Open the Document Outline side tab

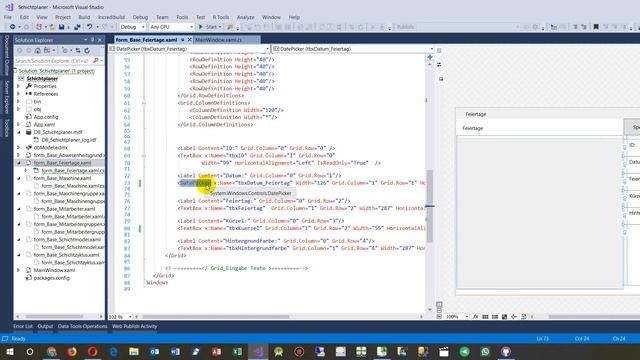pyautogui.click(x=6, y=56)
